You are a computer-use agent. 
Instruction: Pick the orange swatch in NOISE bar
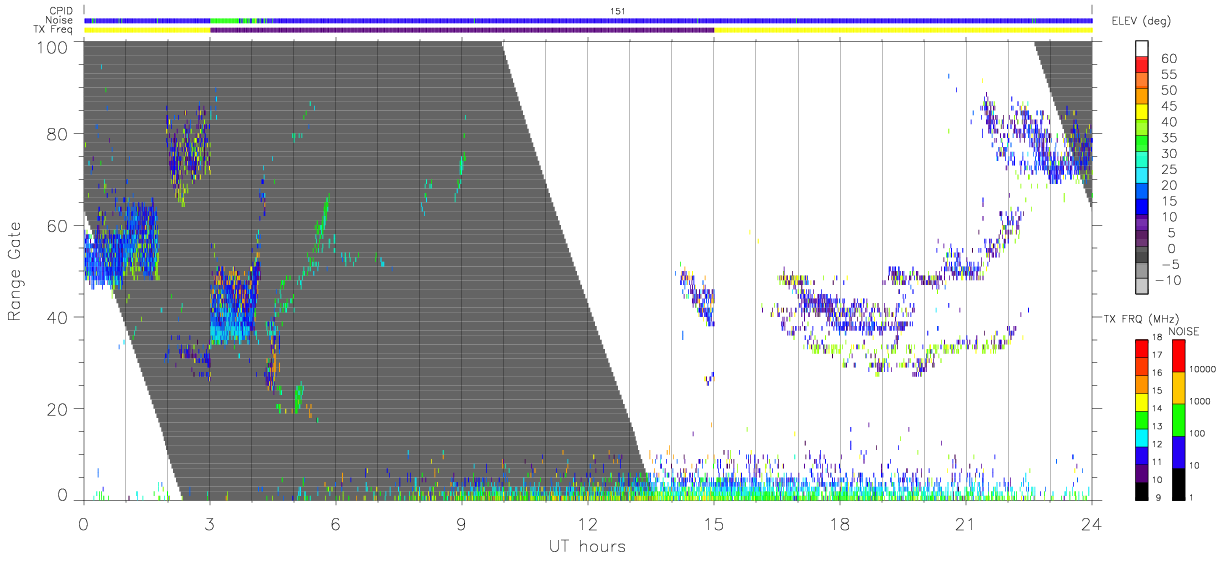(x=1178, y=387)
